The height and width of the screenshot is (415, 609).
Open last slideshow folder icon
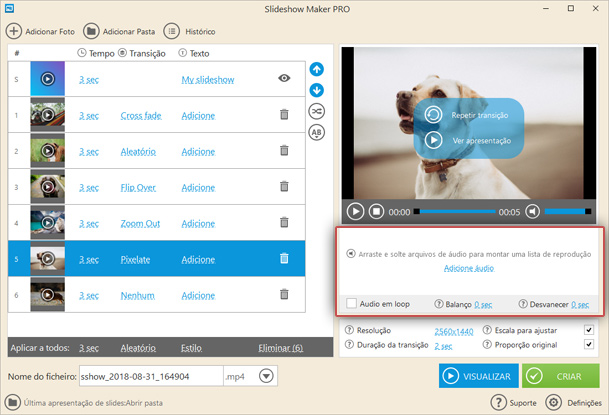[x=12, y=402]
